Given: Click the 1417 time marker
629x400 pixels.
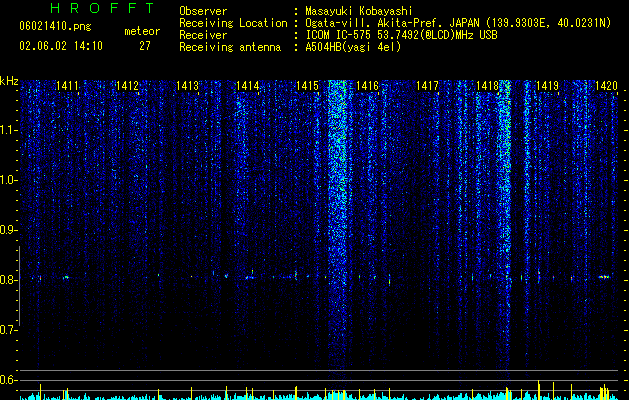Looking at the screenshot, I should tap(427, 85).
